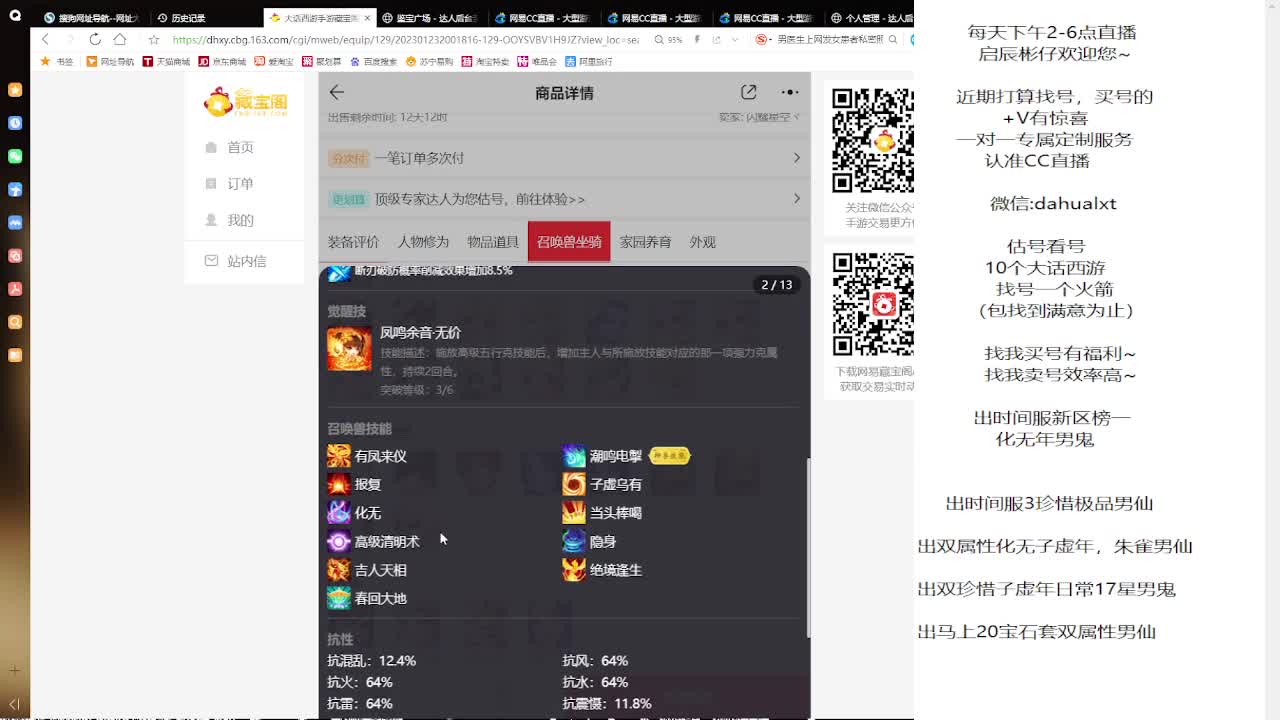The height and width of the screenshot is (720, 1280).
Task: Open the red PDF icon in browser sidebar
Action: tap(15, 289)
